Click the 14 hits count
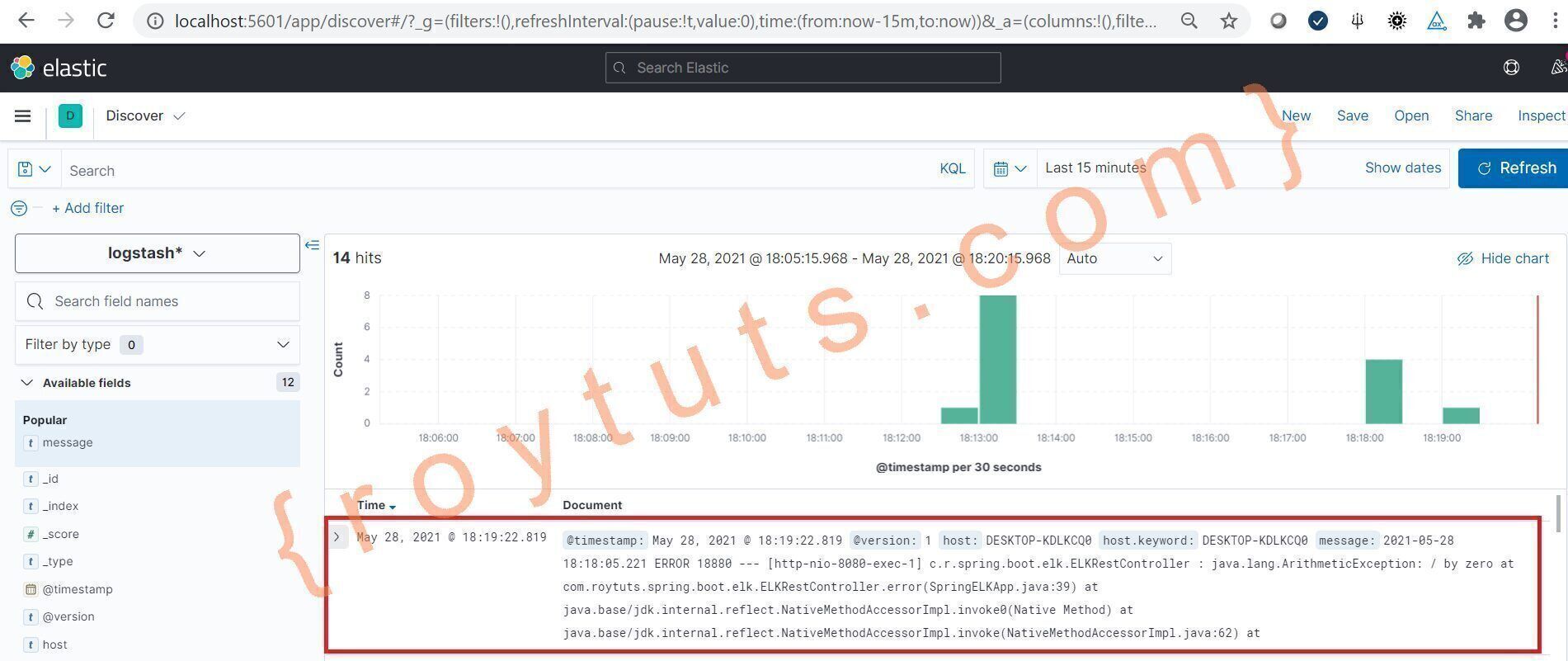This screenshot has width=1568, height=661. pyautogui.click(x=357, y=258)
